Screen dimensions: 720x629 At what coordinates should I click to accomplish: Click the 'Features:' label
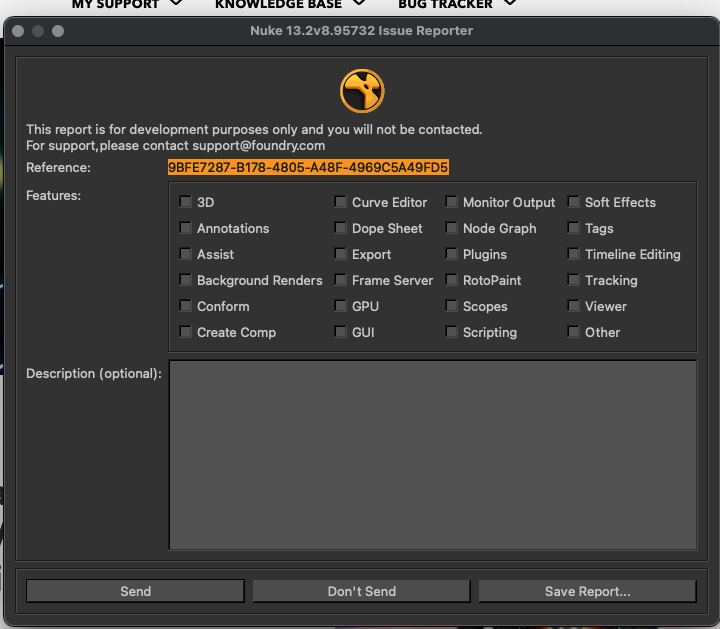[x=53, y=196]
